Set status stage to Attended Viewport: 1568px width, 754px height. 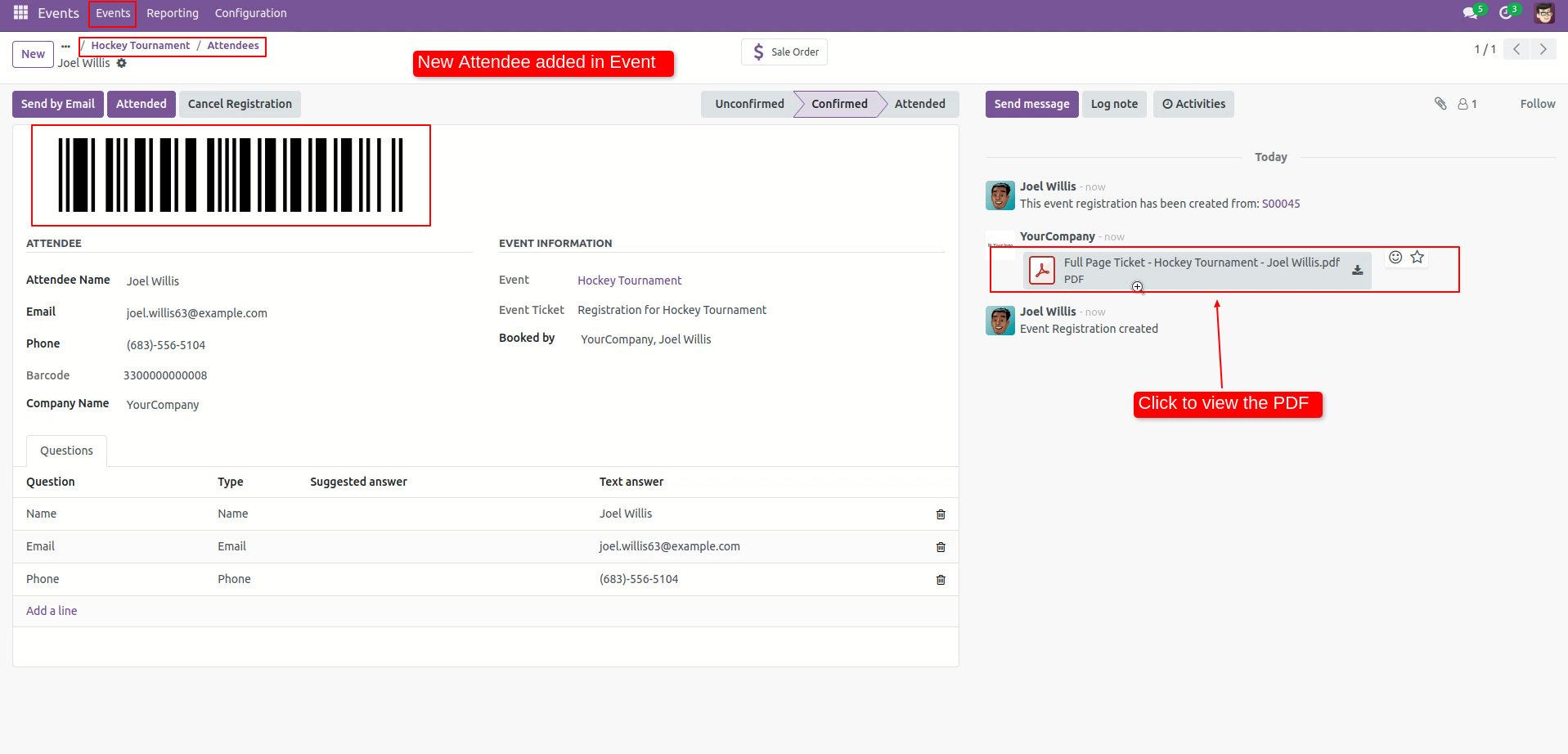(919, 104)
